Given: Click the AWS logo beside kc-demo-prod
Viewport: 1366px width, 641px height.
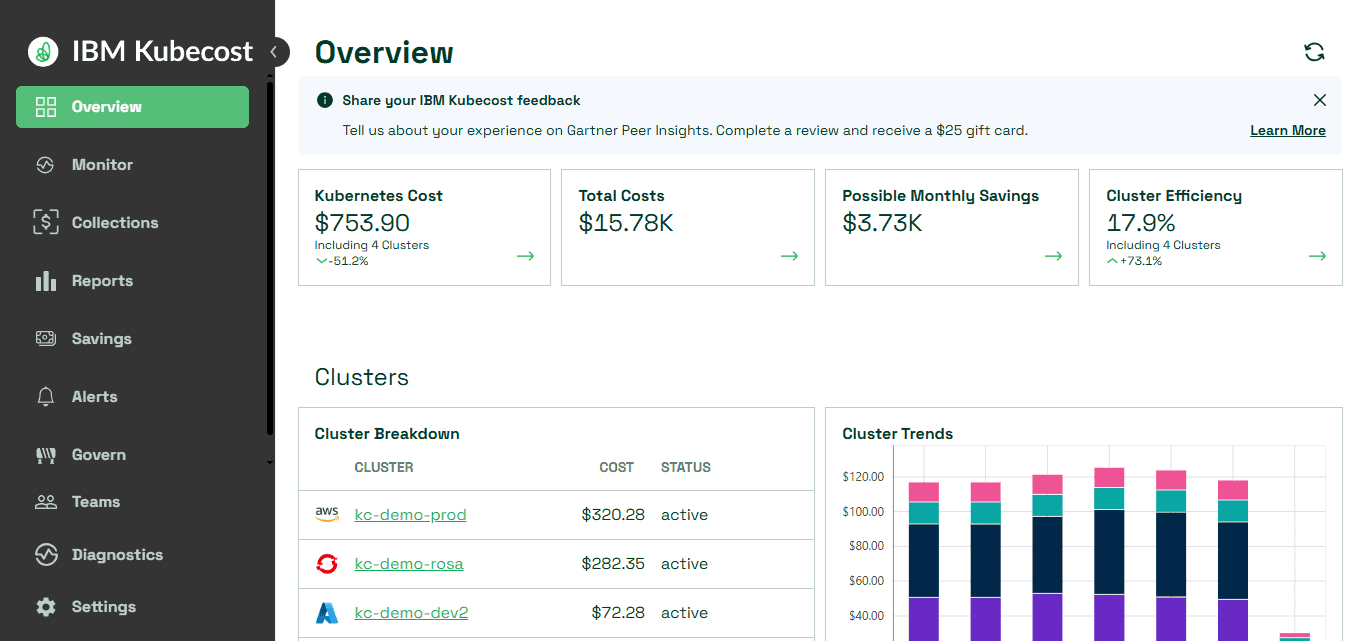Looking at the screenshot, I should pyautogui.click(x=327, y=514).
